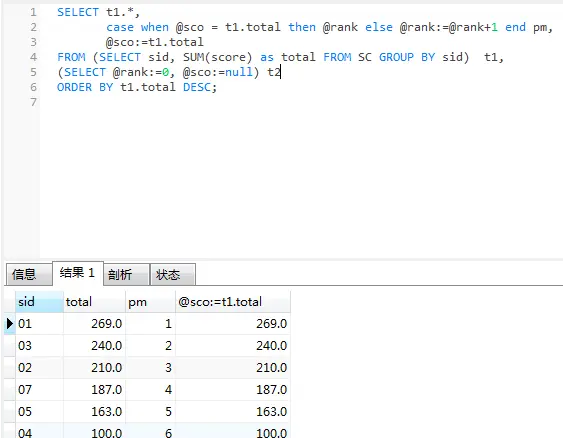Select @sco cell 210.0 in last column

233,368
